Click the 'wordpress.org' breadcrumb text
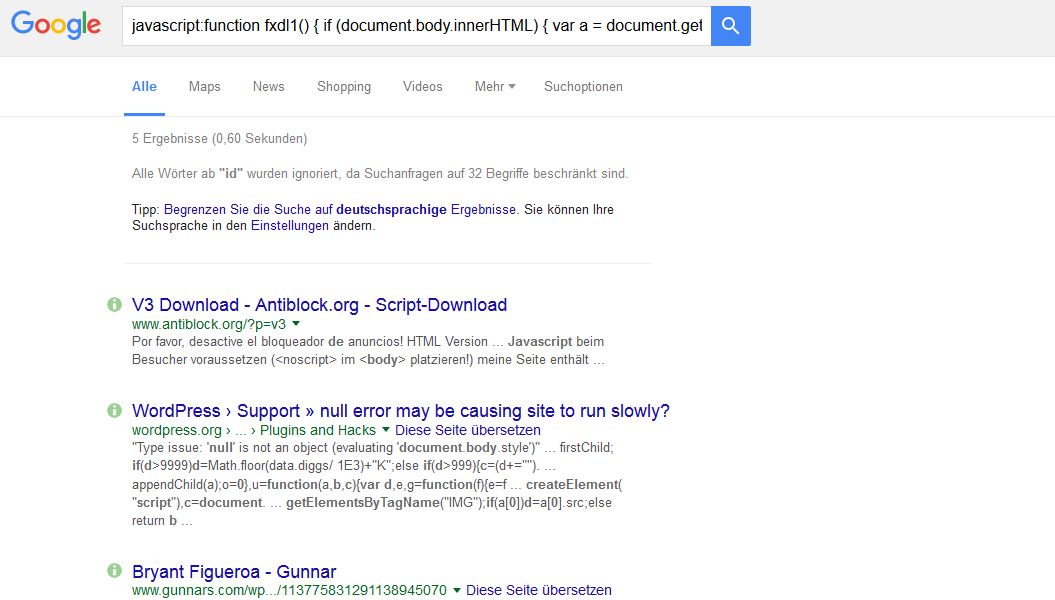Image resolution: width=1055 pixels, height=600 pixels. pyautogui.click(x=176, y=430)
